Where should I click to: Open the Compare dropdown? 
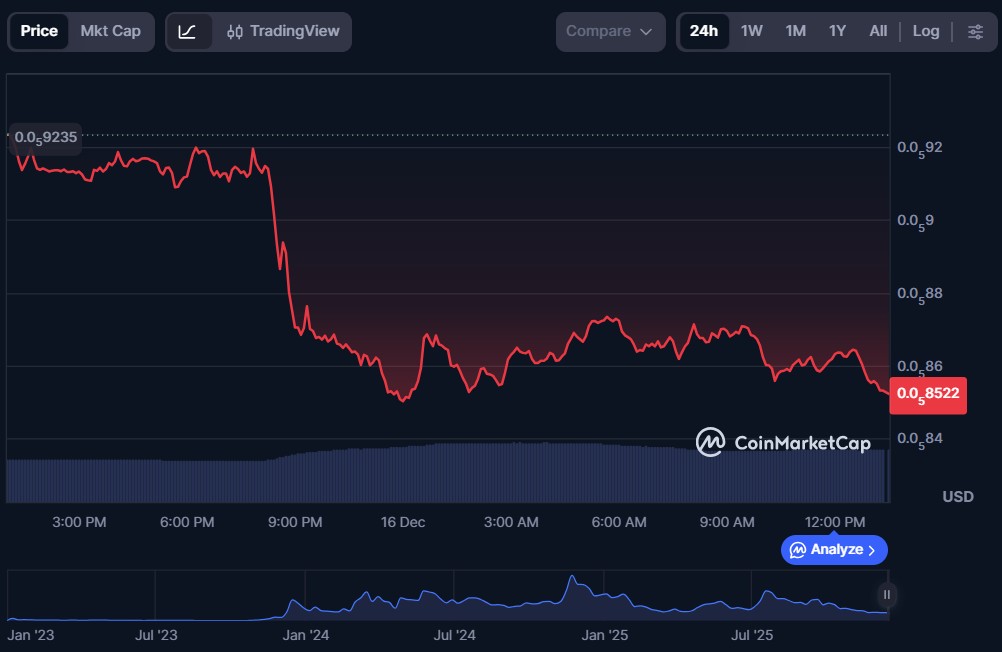tap(610, 31)
